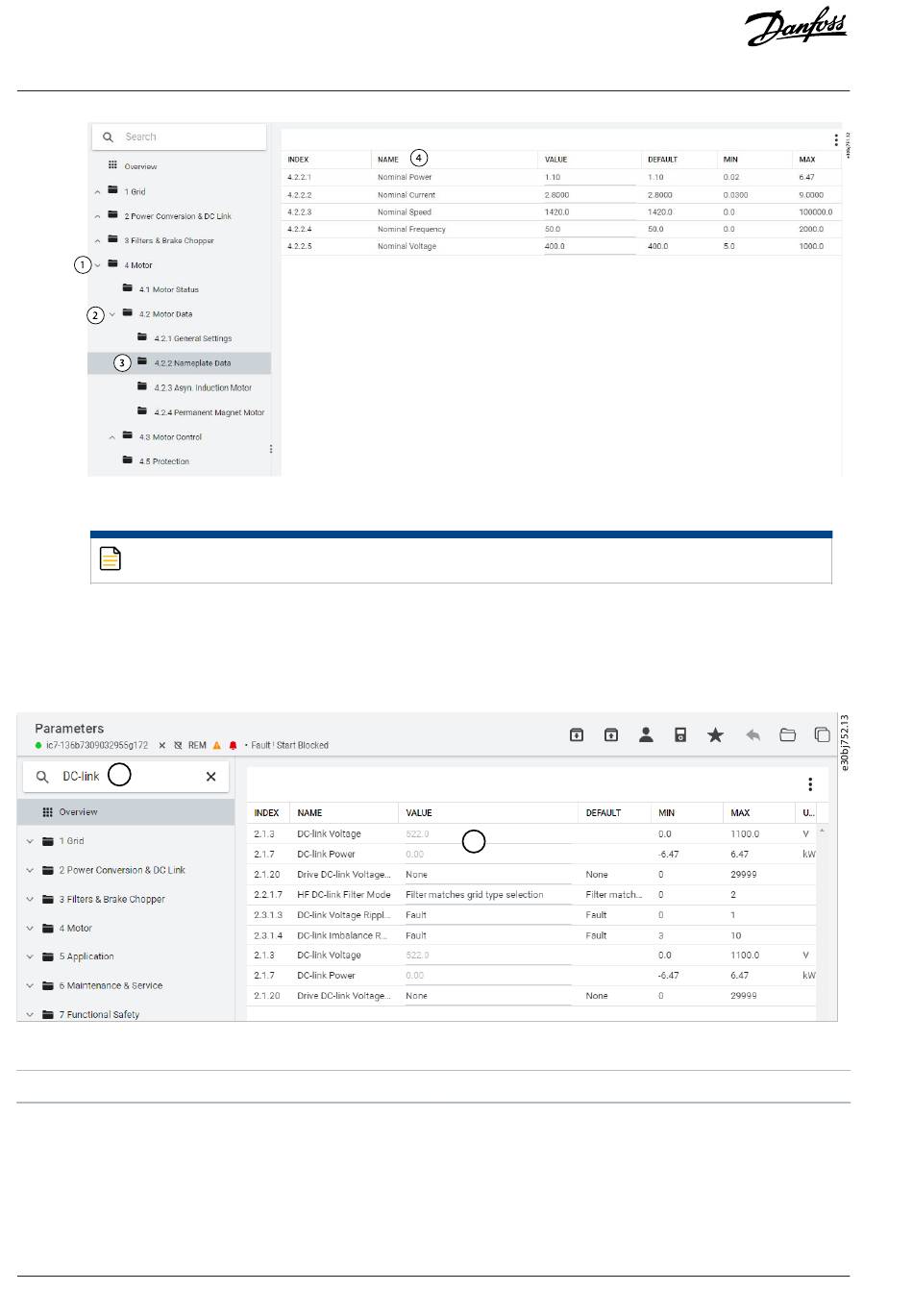Click the Nominal Voltage value field
This screenshot has height=1316, width=913.
click(589, 247)
